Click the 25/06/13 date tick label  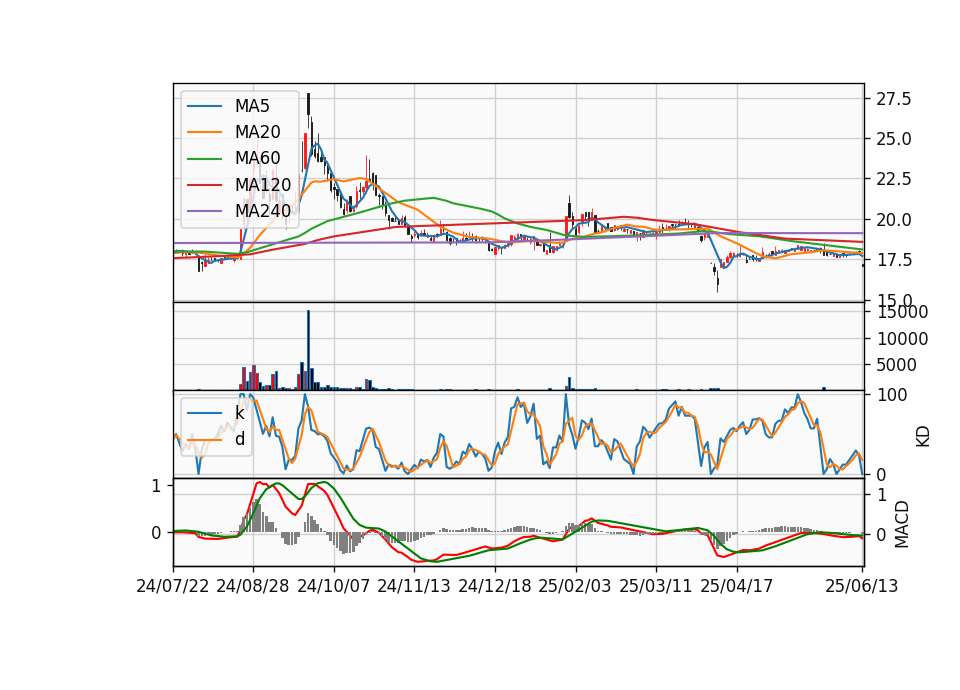(x=861, y=586)
